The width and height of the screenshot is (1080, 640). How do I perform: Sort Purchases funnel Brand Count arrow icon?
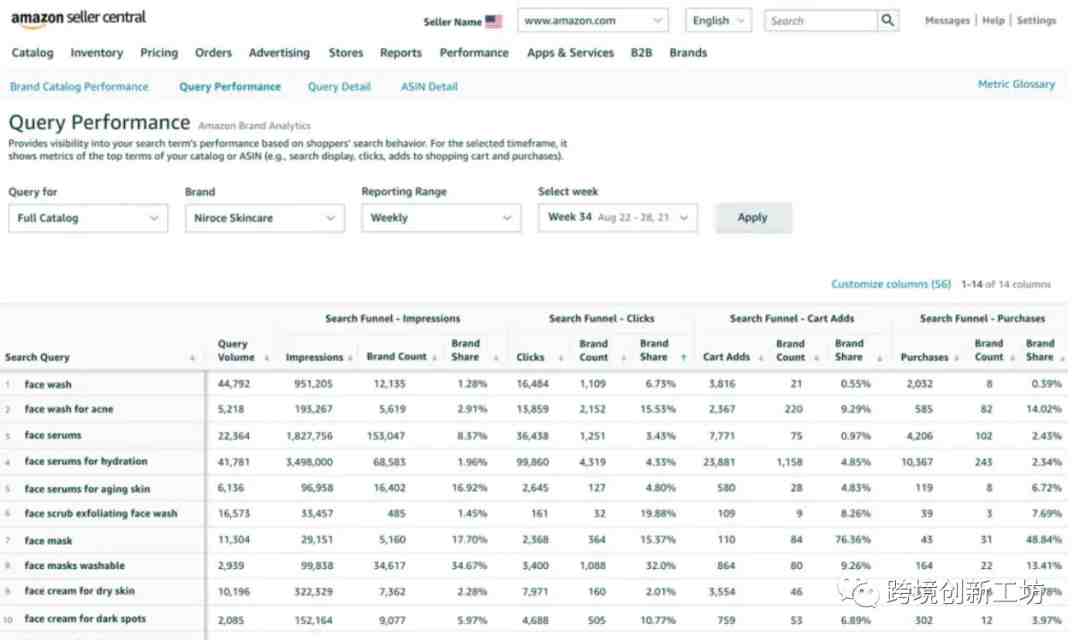click(x=1012, y=358)
